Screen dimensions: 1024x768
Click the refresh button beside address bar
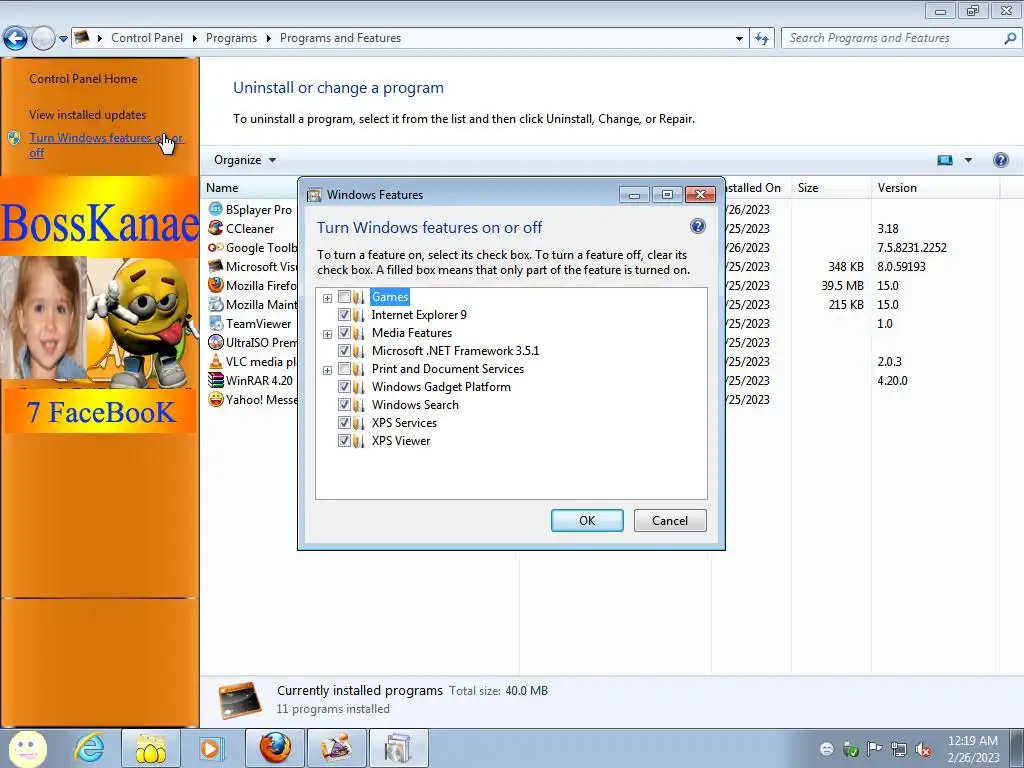[x=761, y=38]
